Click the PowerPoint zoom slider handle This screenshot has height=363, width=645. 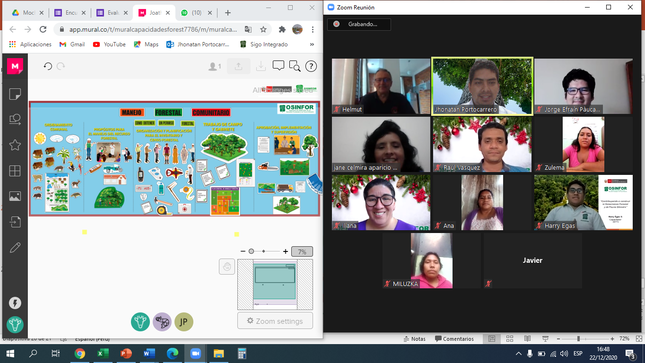click(578, 339)
